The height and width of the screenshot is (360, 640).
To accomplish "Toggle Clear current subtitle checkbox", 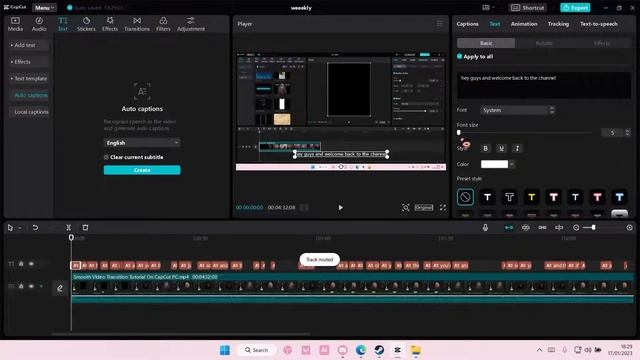I will pyautogui.click(x=106, y=157).
